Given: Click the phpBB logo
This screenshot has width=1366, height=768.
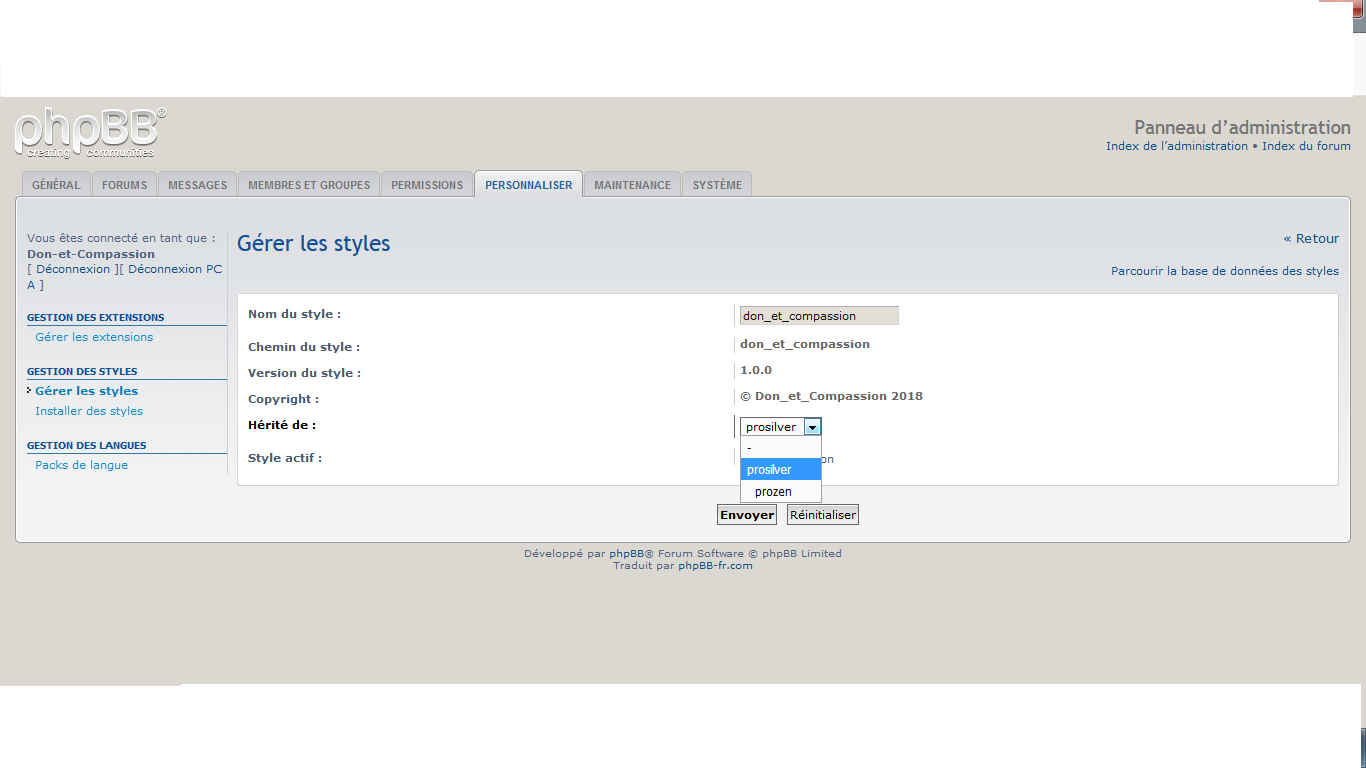Looking at the screenshot, I should [x=90, y=133].
